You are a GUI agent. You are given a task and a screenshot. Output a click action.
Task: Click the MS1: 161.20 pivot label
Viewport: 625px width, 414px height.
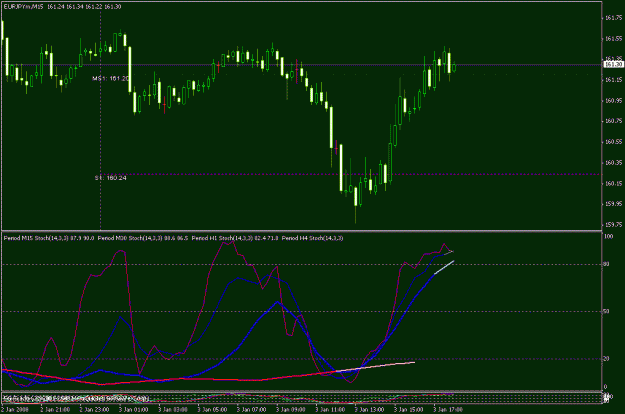(x=110, y=78)
